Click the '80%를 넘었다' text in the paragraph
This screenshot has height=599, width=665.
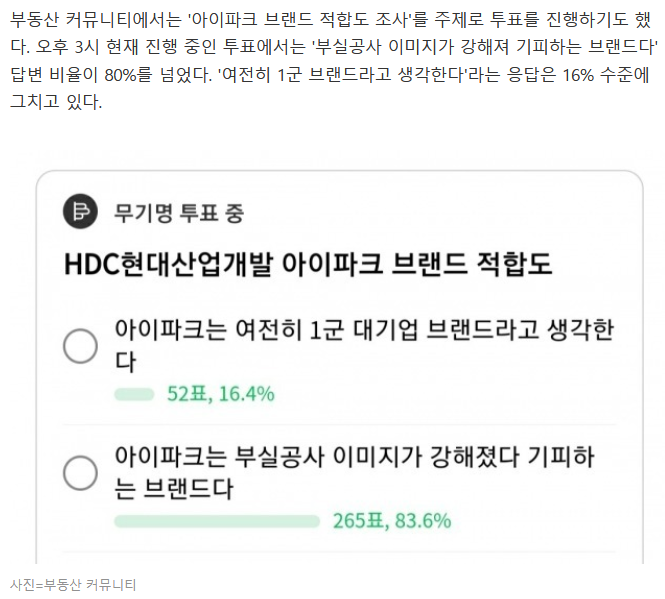click(x=158, y=75)
